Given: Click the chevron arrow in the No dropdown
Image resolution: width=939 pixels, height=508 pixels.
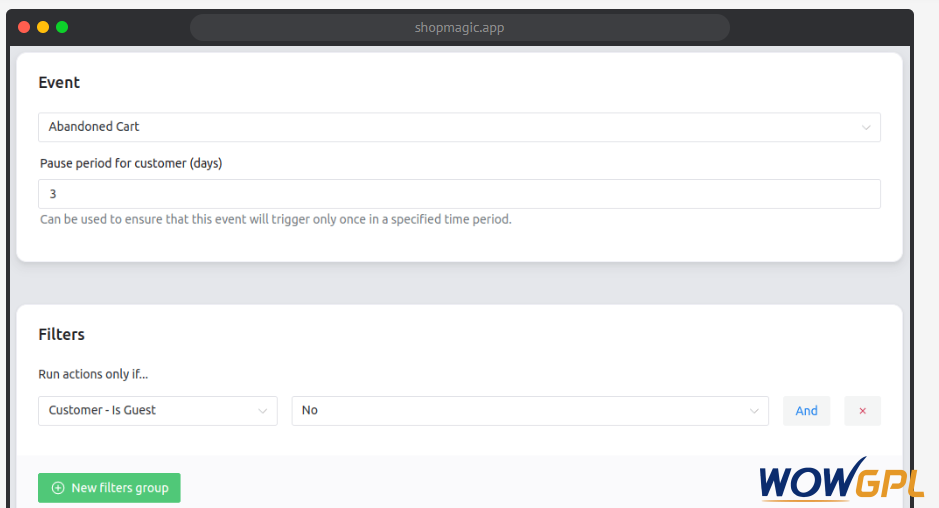Looking at the screenshot, I should (754, 411).
